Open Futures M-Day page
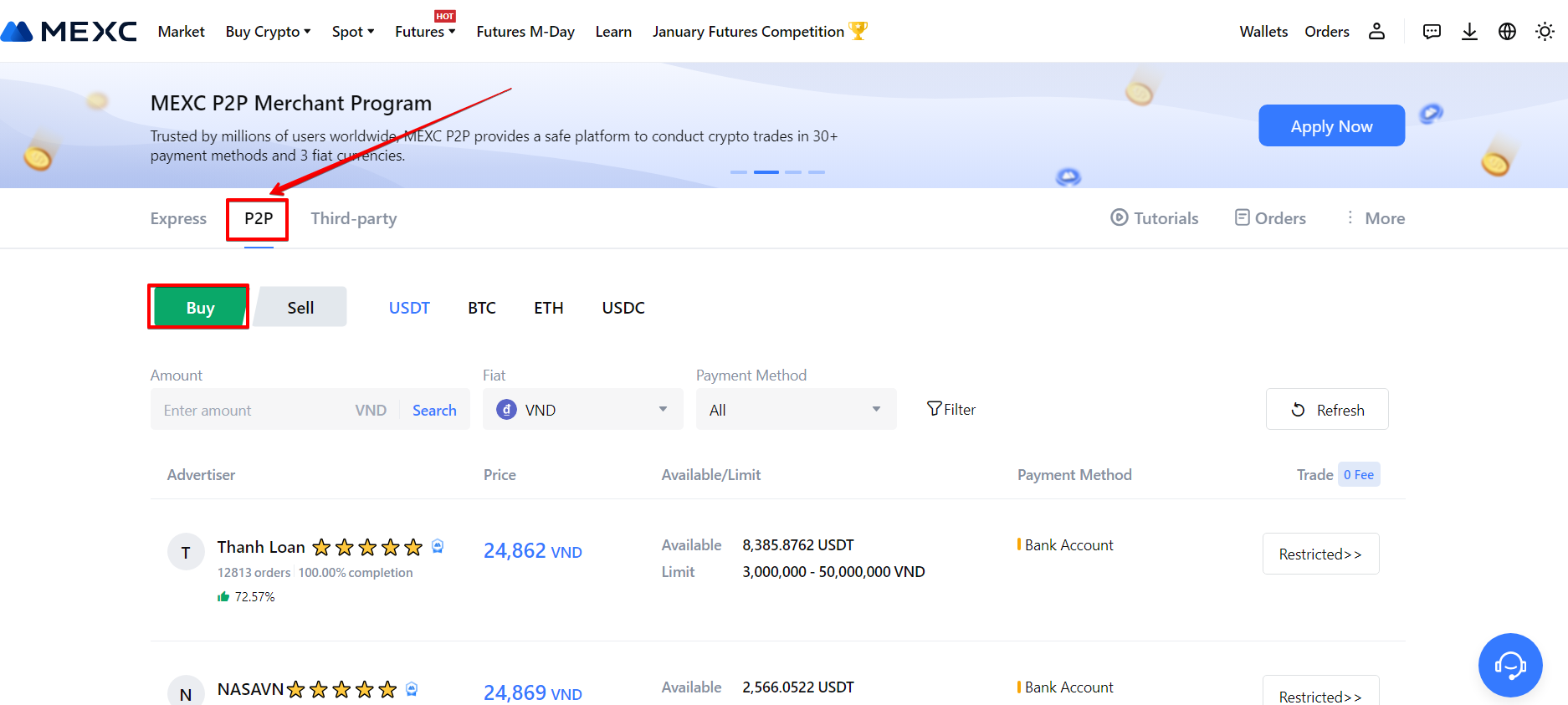The width and height of the screenshot is (1568, 705). pos(525,32)
